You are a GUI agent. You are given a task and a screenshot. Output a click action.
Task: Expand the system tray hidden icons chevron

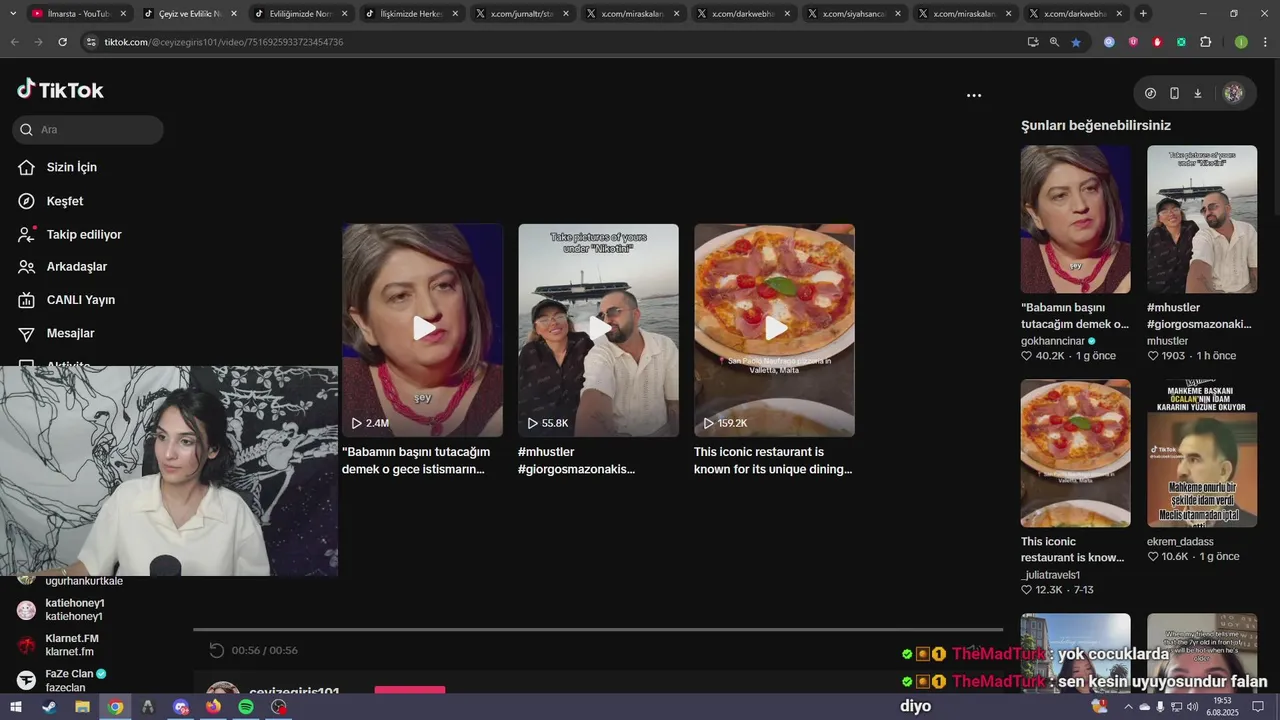[x=1129, y=707]
